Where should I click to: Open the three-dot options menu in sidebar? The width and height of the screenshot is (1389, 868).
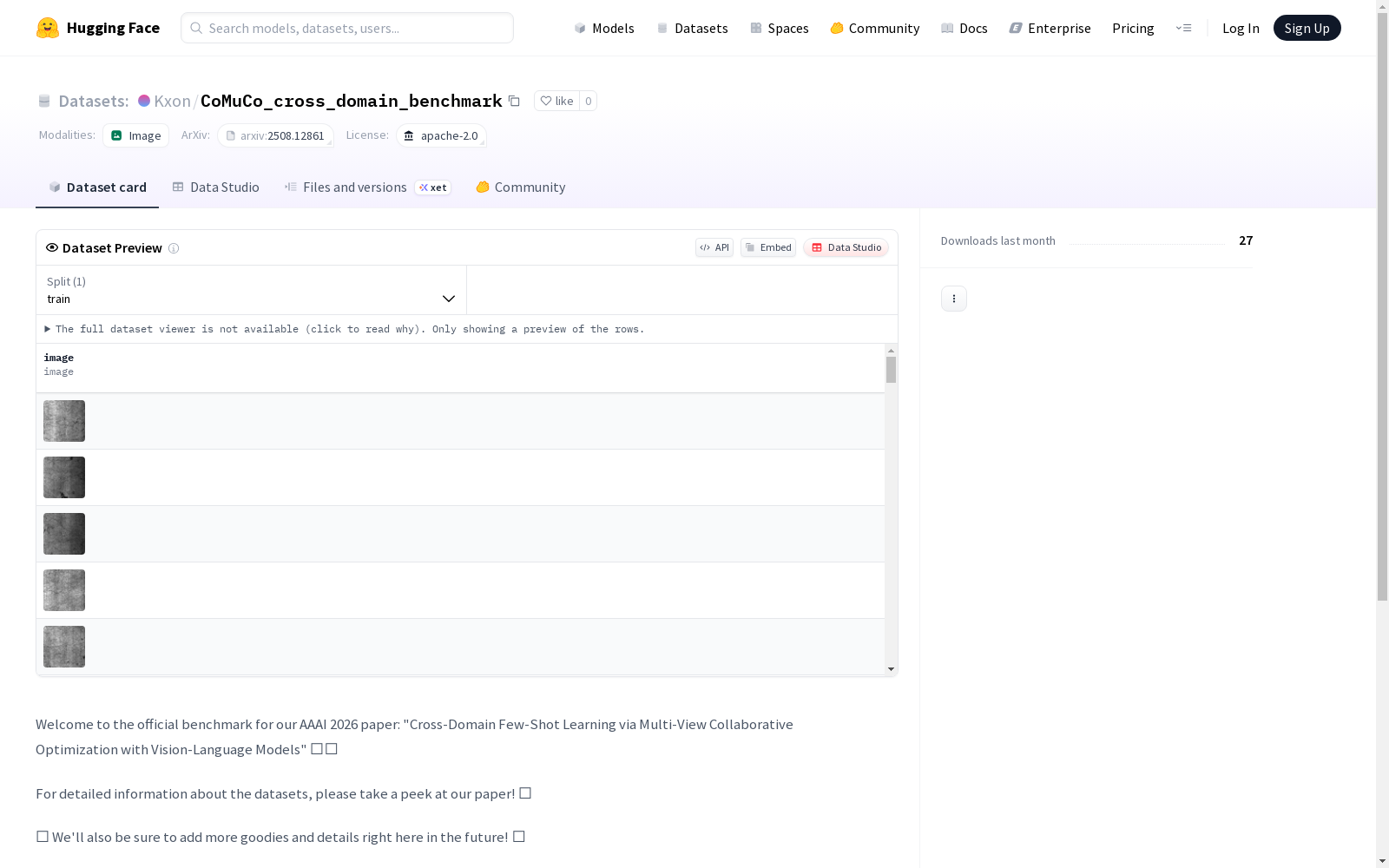coord(954,299)
